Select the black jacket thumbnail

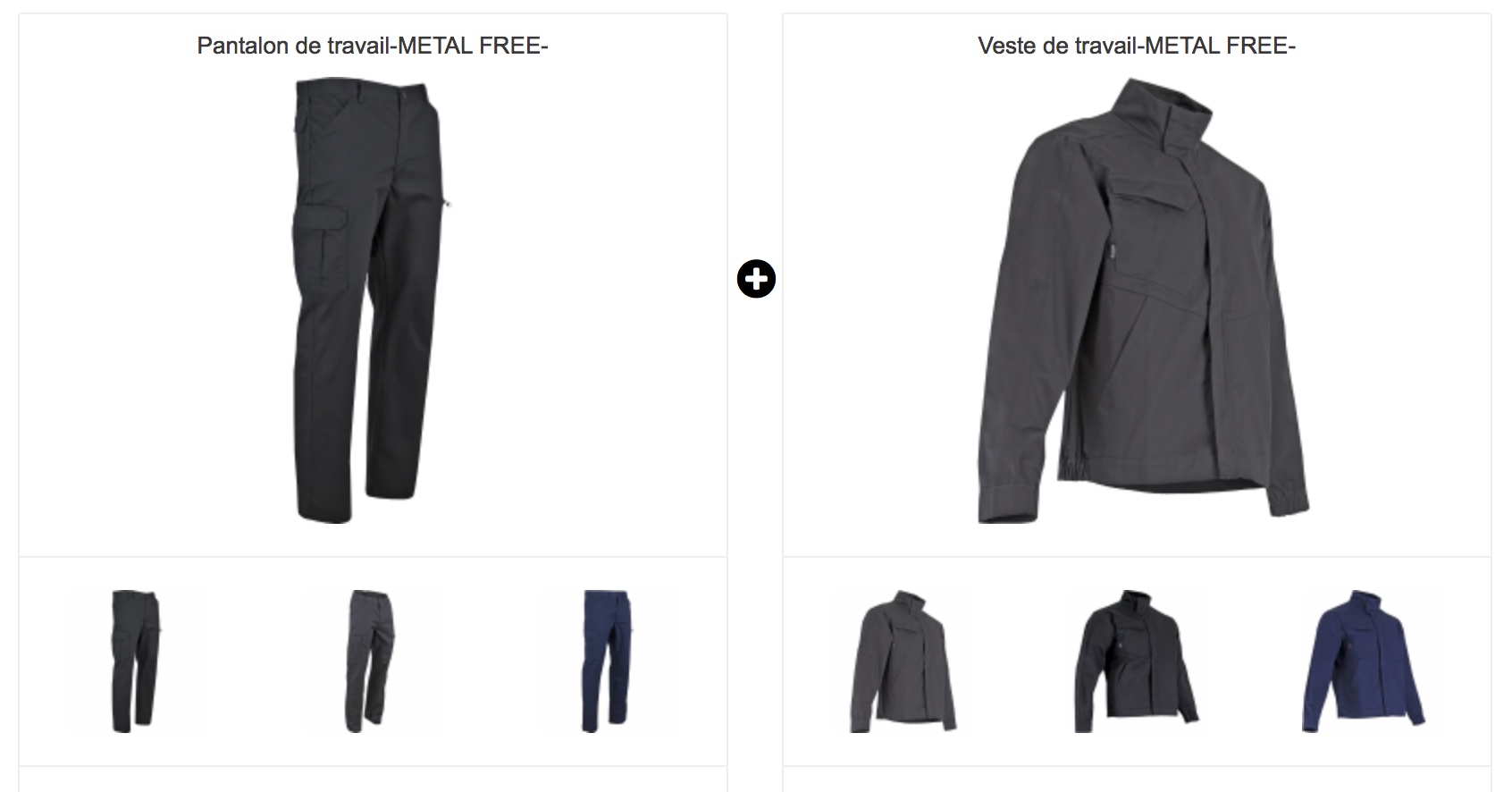pyautogui.click(x=1136, y=661)
